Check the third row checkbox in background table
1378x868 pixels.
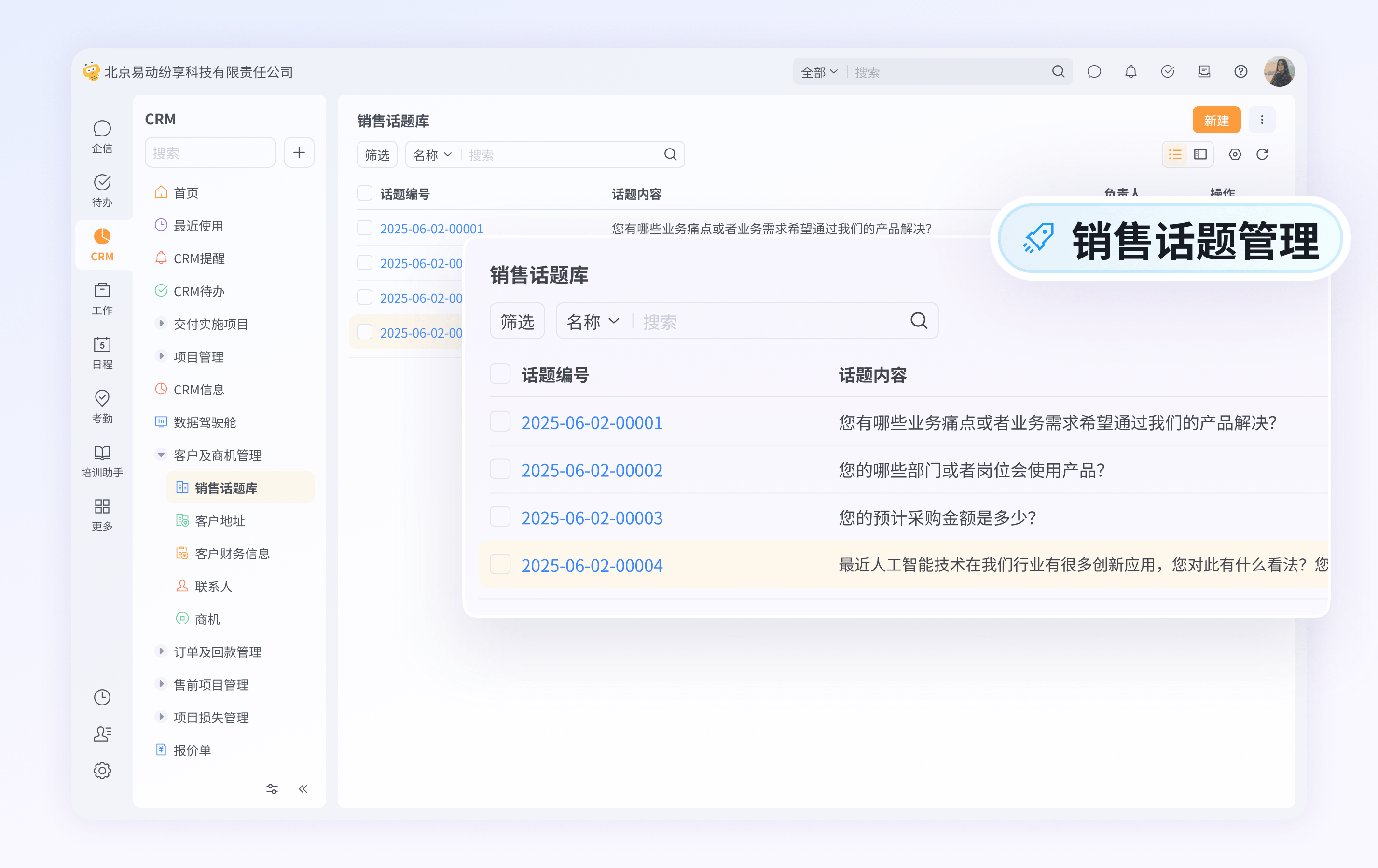[365, 298]
